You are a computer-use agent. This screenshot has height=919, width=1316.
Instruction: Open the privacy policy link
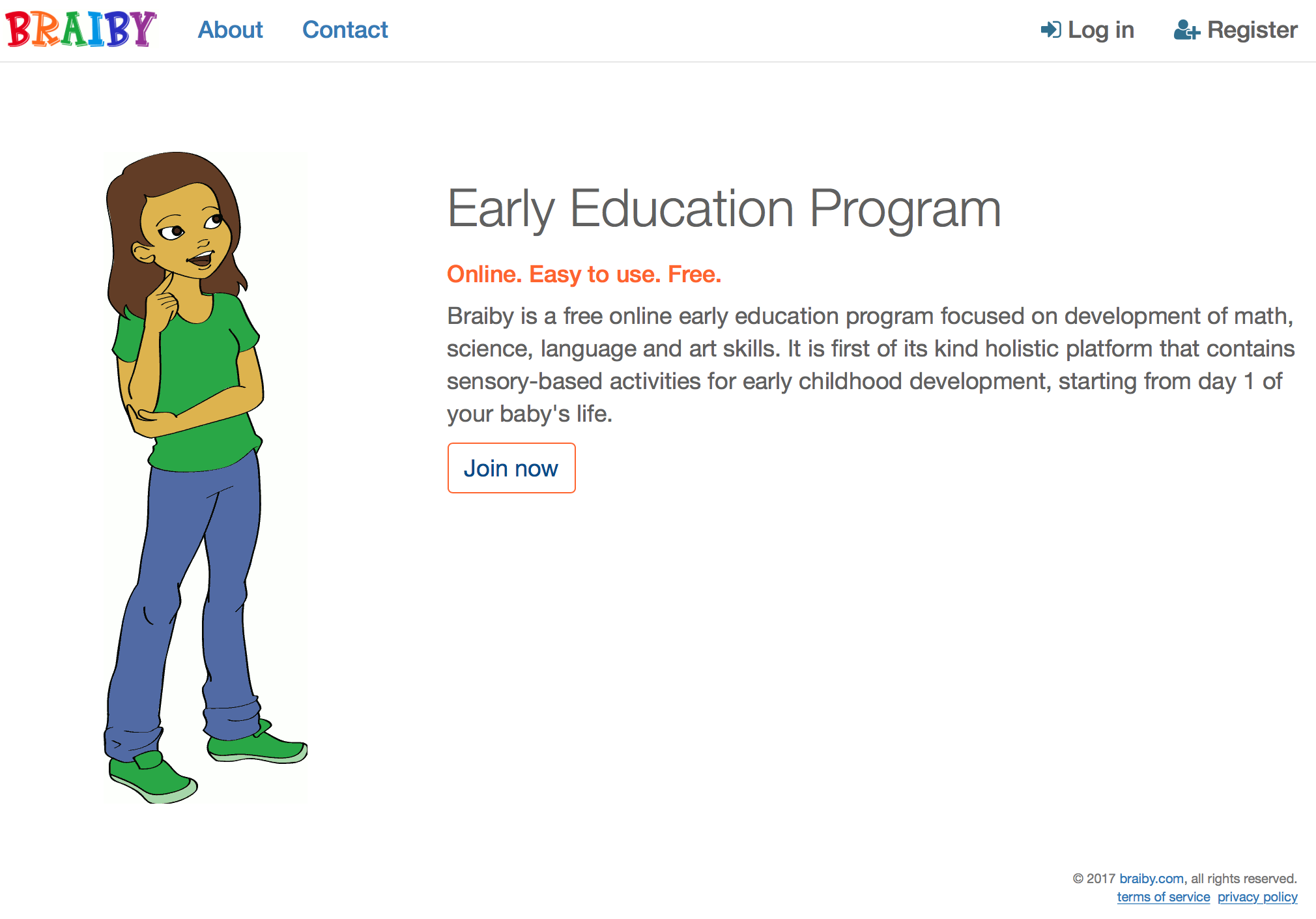pyautogui.click(x=1257, y=897)
